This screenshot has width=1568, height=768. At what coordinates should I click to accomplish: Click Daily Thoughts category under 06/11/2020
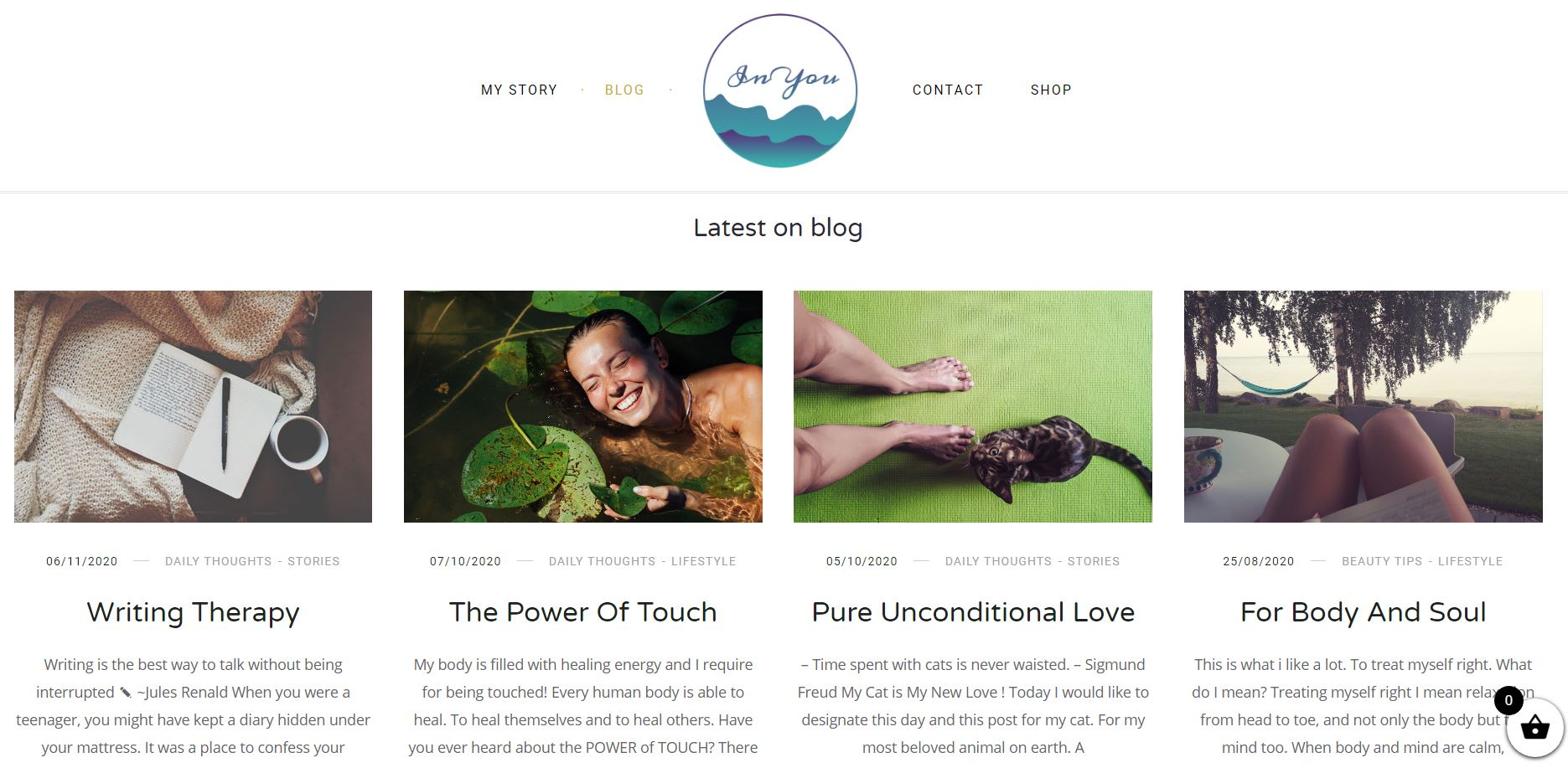click(x=218, y=561)
